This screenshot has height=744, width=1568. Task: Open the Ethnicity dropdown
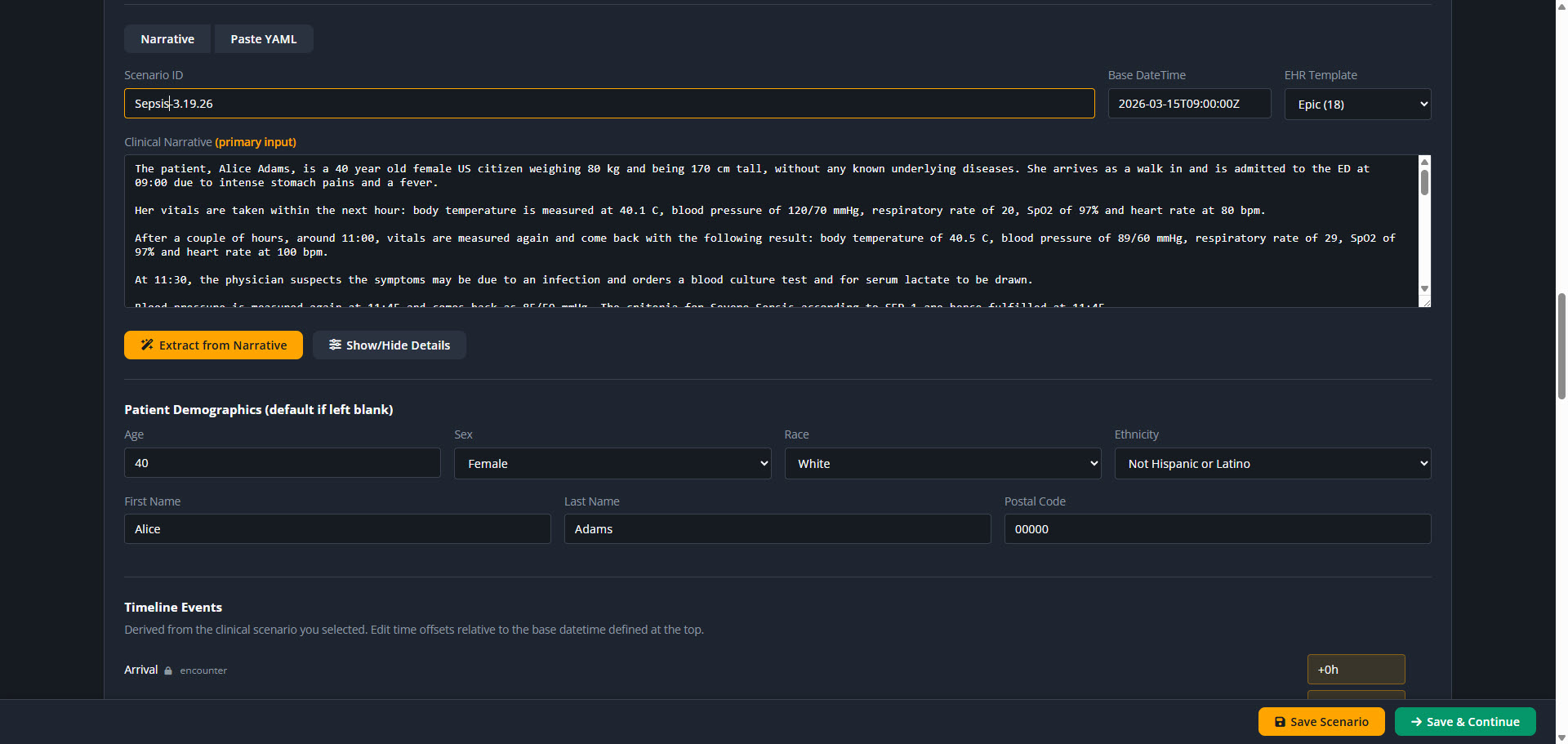[1272, 463]
